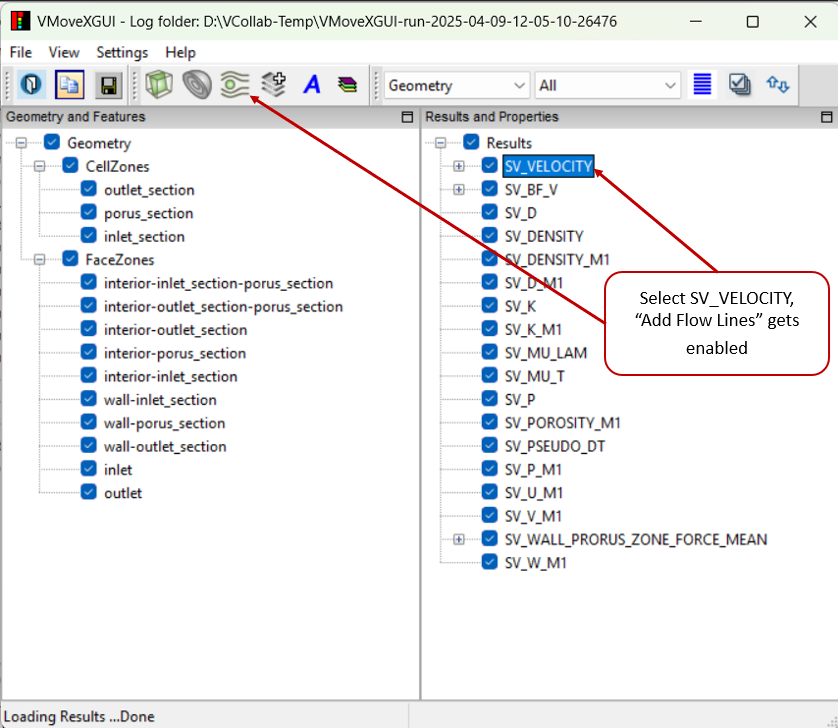838x728 pixels.
Task: Select the SV_K result label
Action: (x=520, y=306)
